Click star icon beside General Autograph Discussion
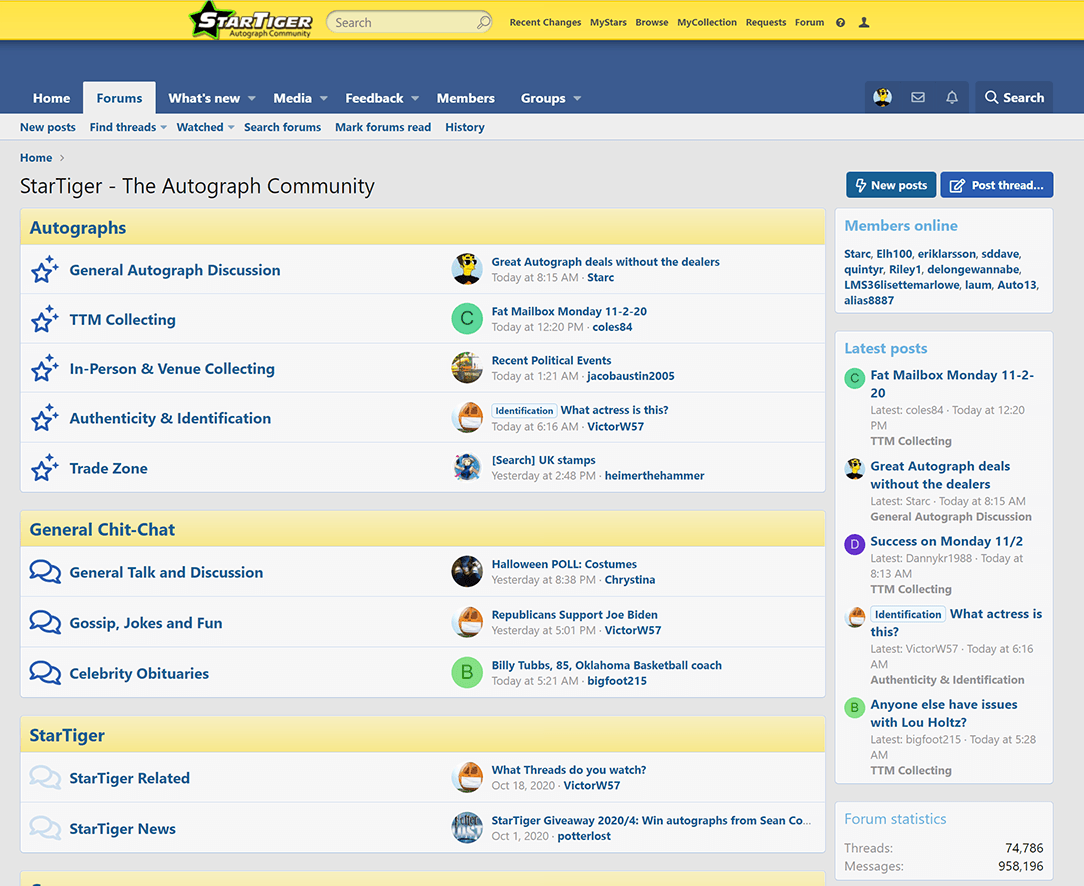This screenshot has height=886, width=1084. 45,270
